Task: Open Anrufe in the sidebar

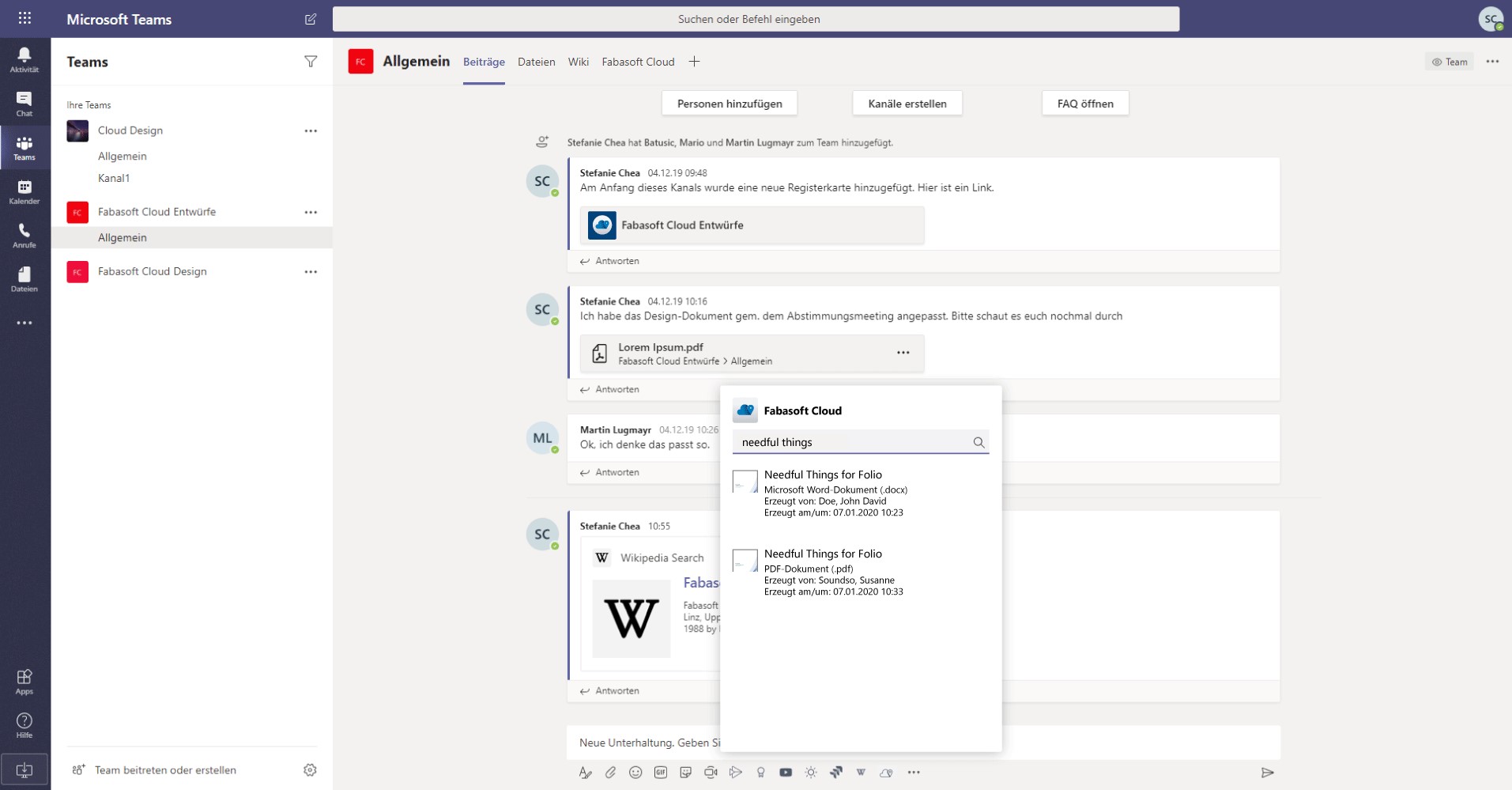Action: click(25, 236)
